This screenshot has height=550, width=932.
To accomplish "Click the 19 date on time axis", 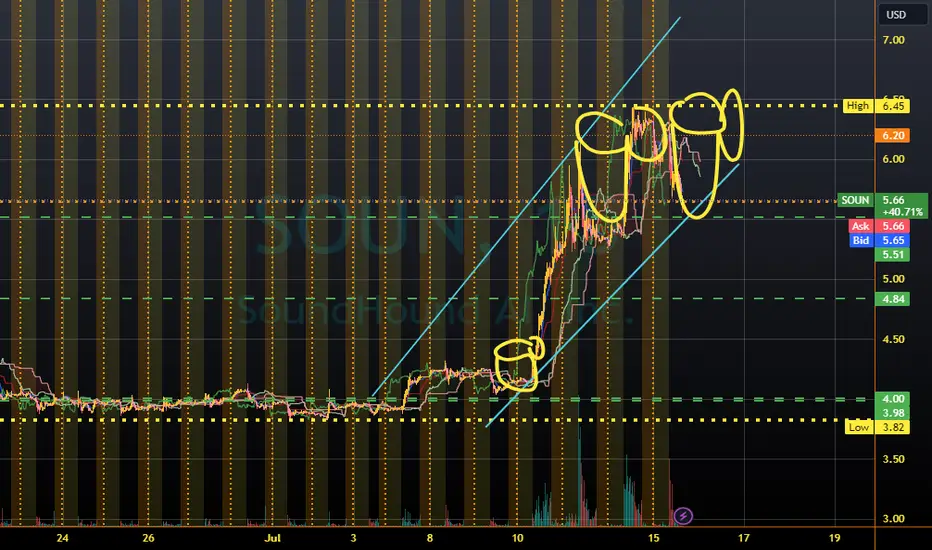I will (x=835, y=538).
